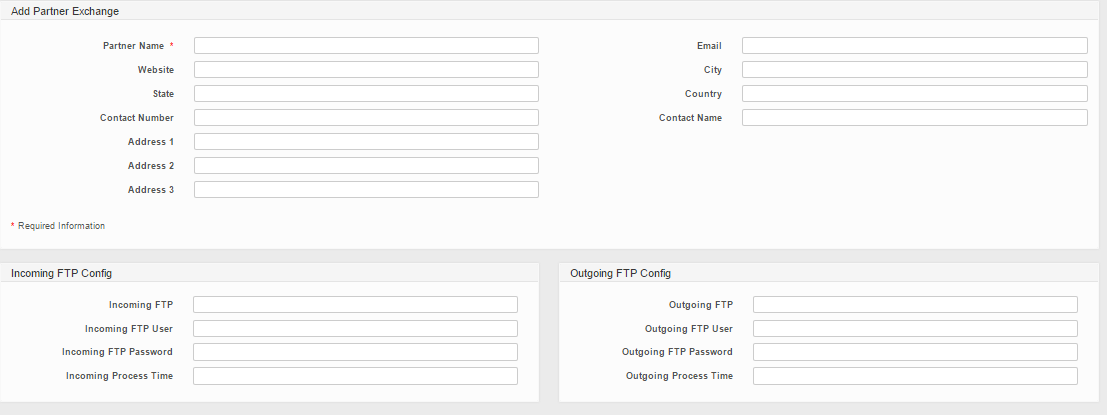Click the Outgoing Process Time field
Screen dimensions: 1107x415
click(x=915, y=376)
